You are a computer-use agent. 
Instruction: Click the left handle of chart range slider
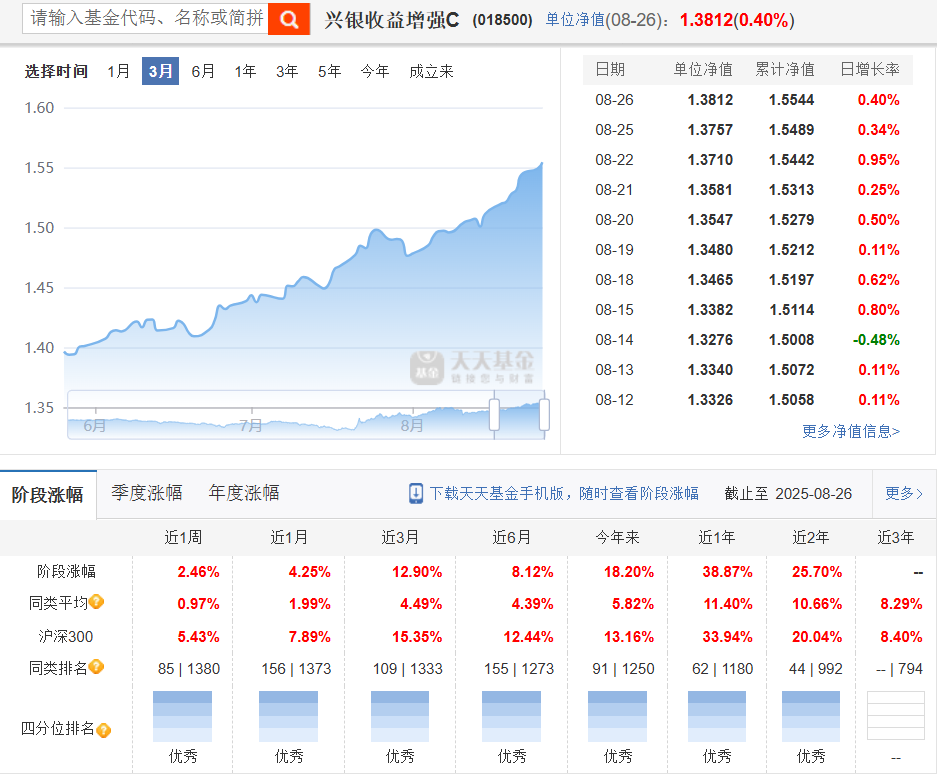pos(494,415)
